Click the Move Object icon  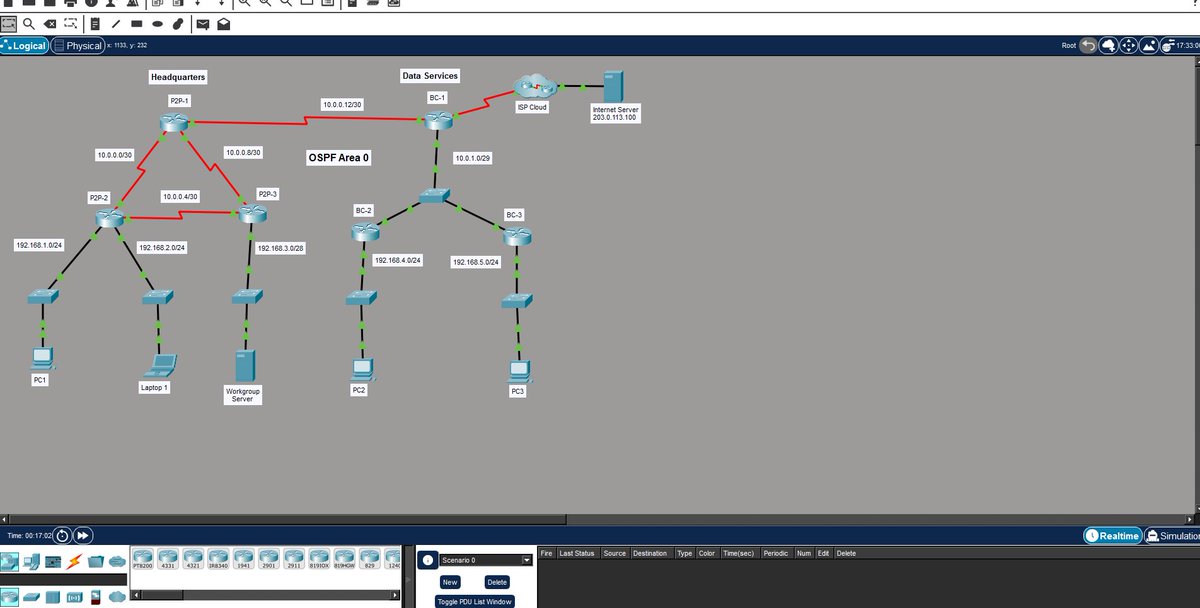[1127, 46]
